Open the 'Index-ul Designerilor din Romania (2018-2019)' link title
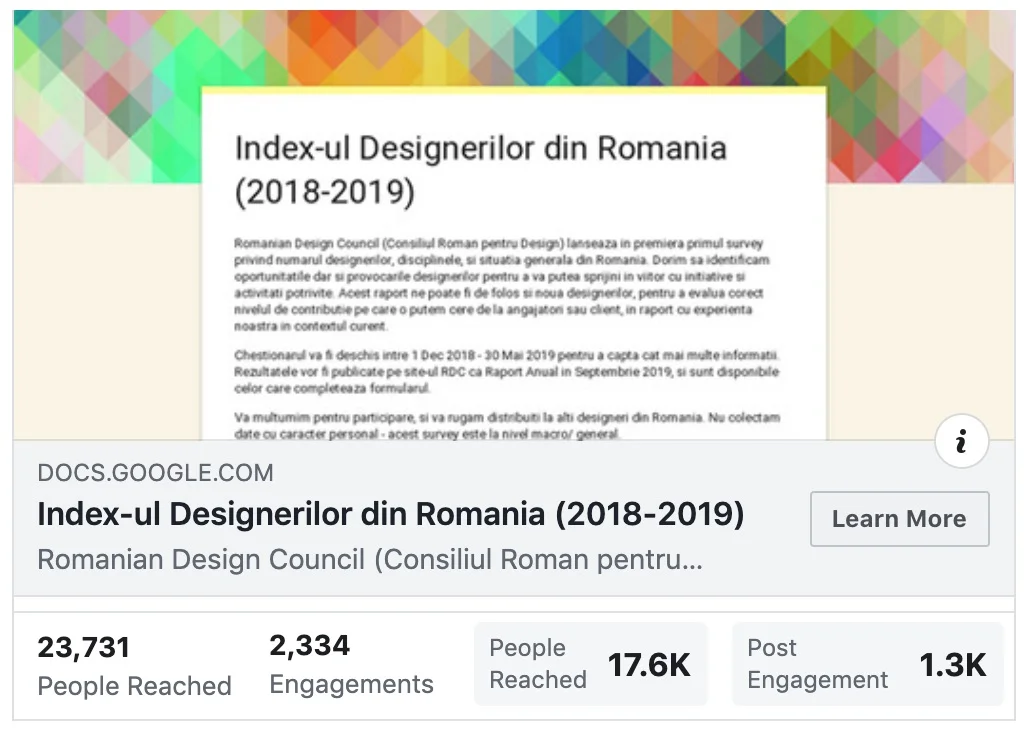The width and height of the screenshot is (1030, 735). tap(391, 514)
